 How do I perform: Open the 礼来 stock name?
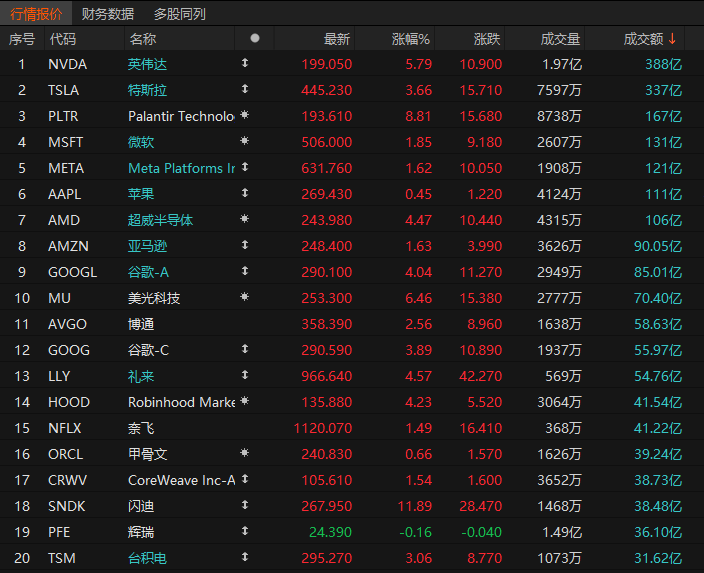coord(141,376)
